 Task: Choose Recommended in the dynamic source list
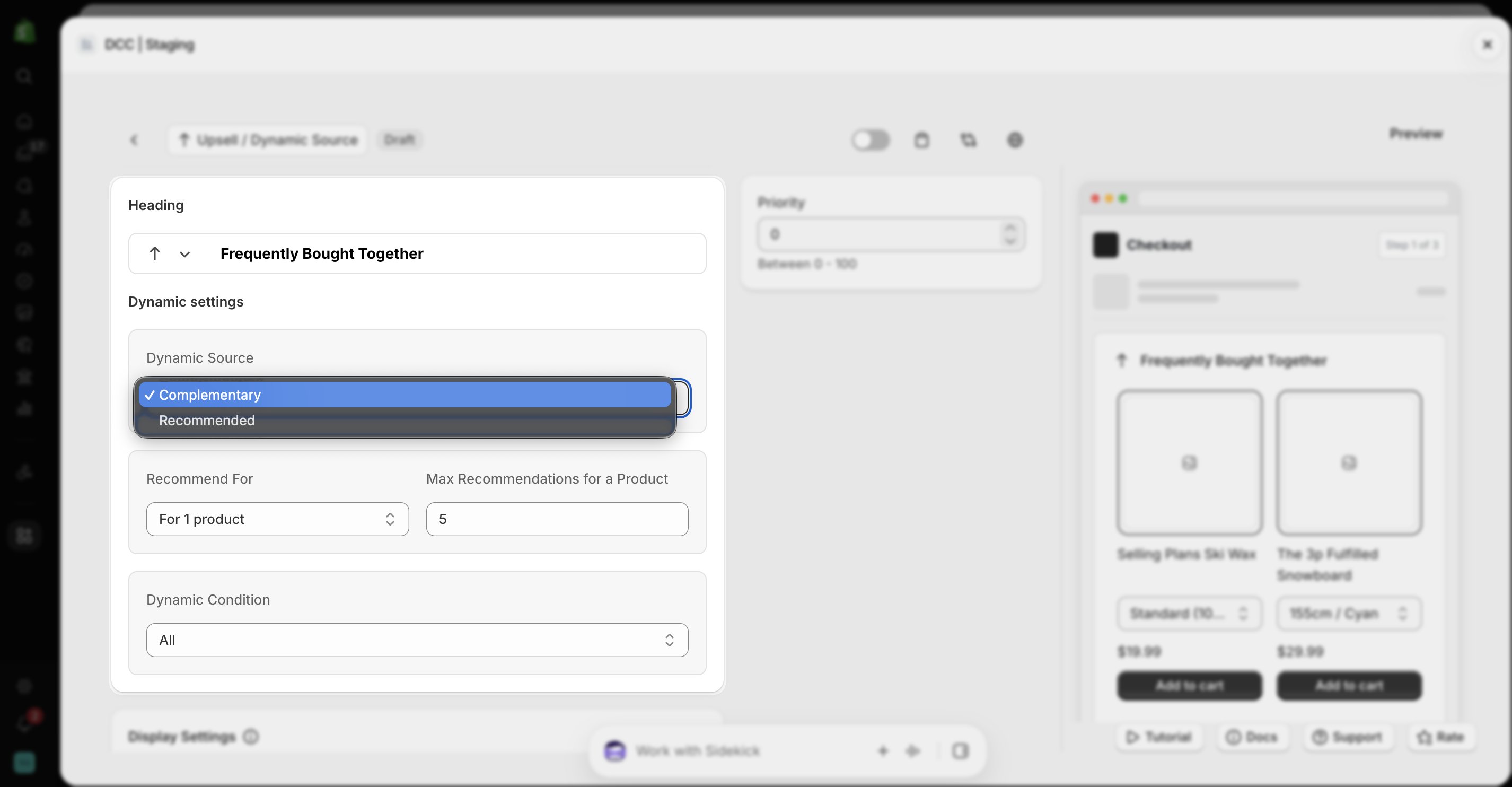click(405, 421)
